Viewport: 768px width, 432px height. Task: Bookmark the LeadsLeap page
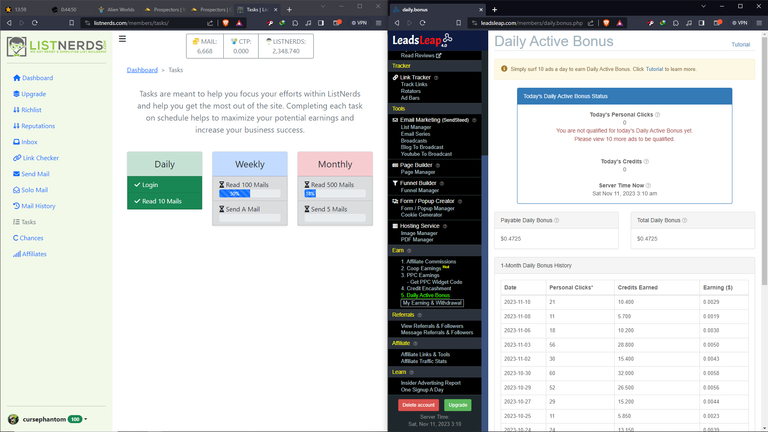click(458, 23)
